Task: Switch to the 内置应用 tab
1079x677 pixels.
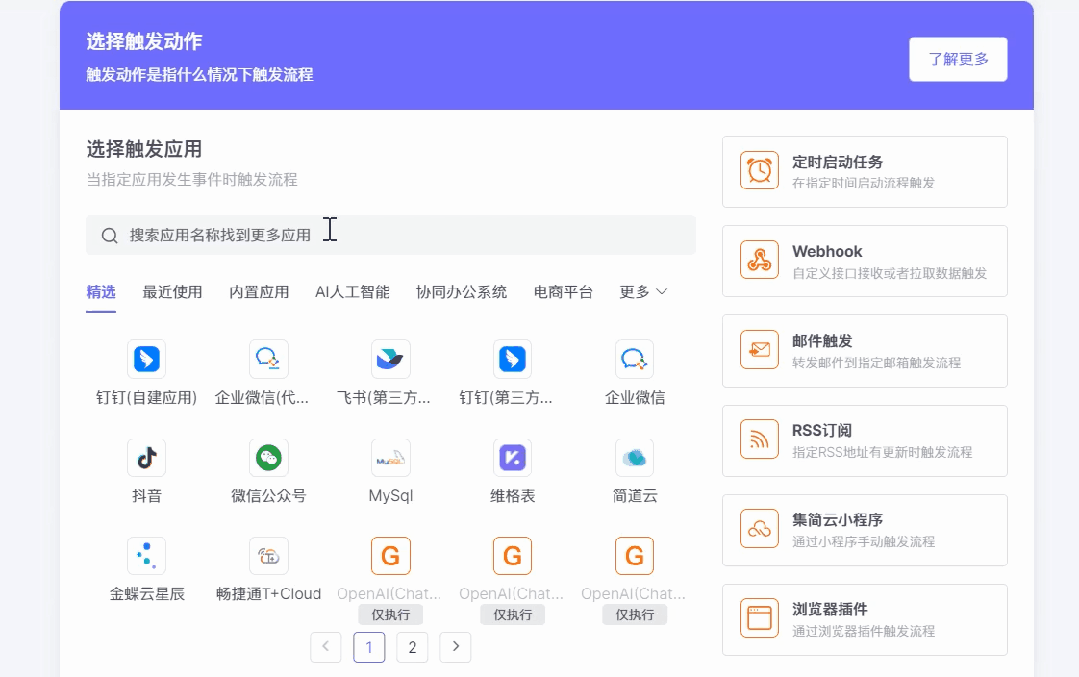Action: [x=259, y=292]
